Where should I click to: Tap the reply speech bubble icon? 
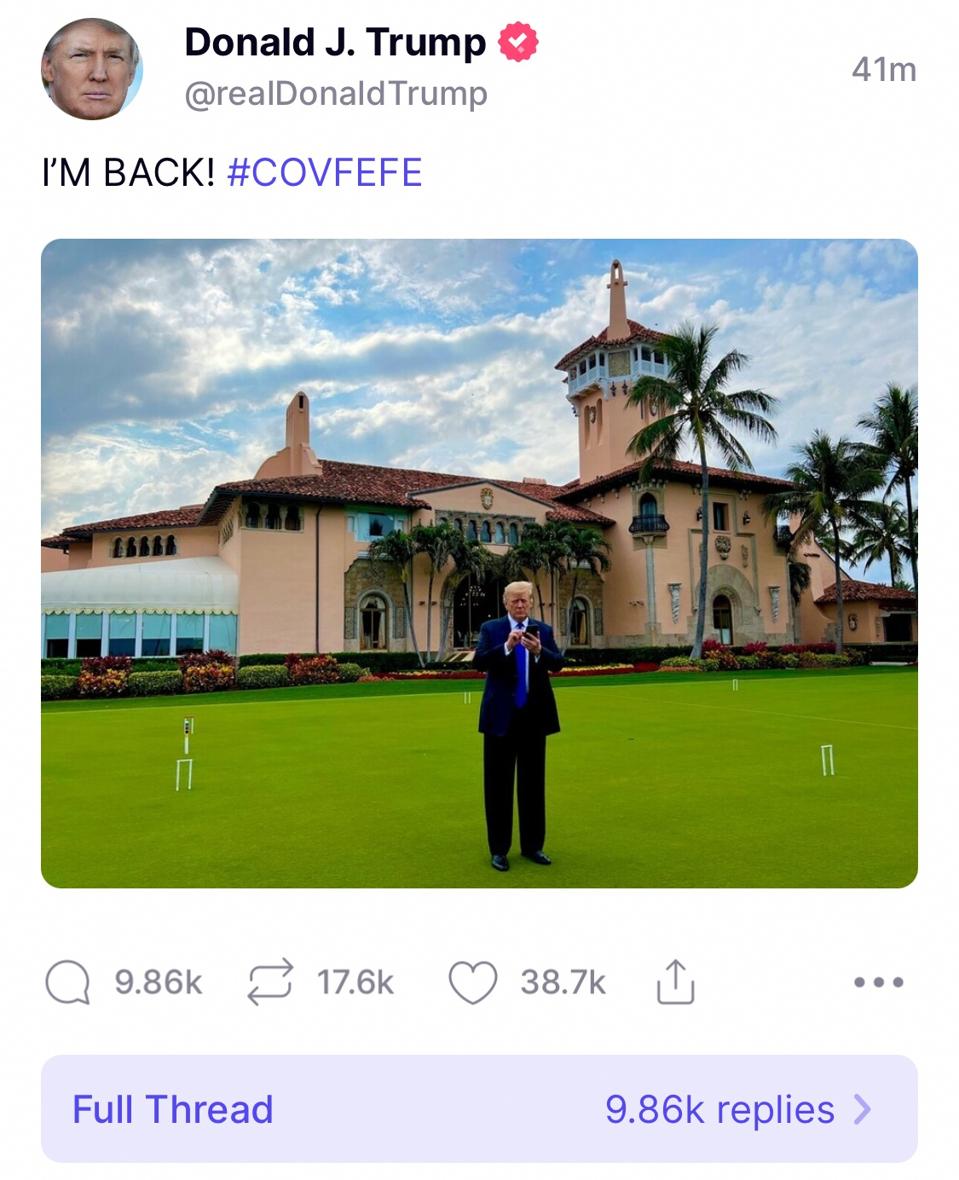coord(68,982)
